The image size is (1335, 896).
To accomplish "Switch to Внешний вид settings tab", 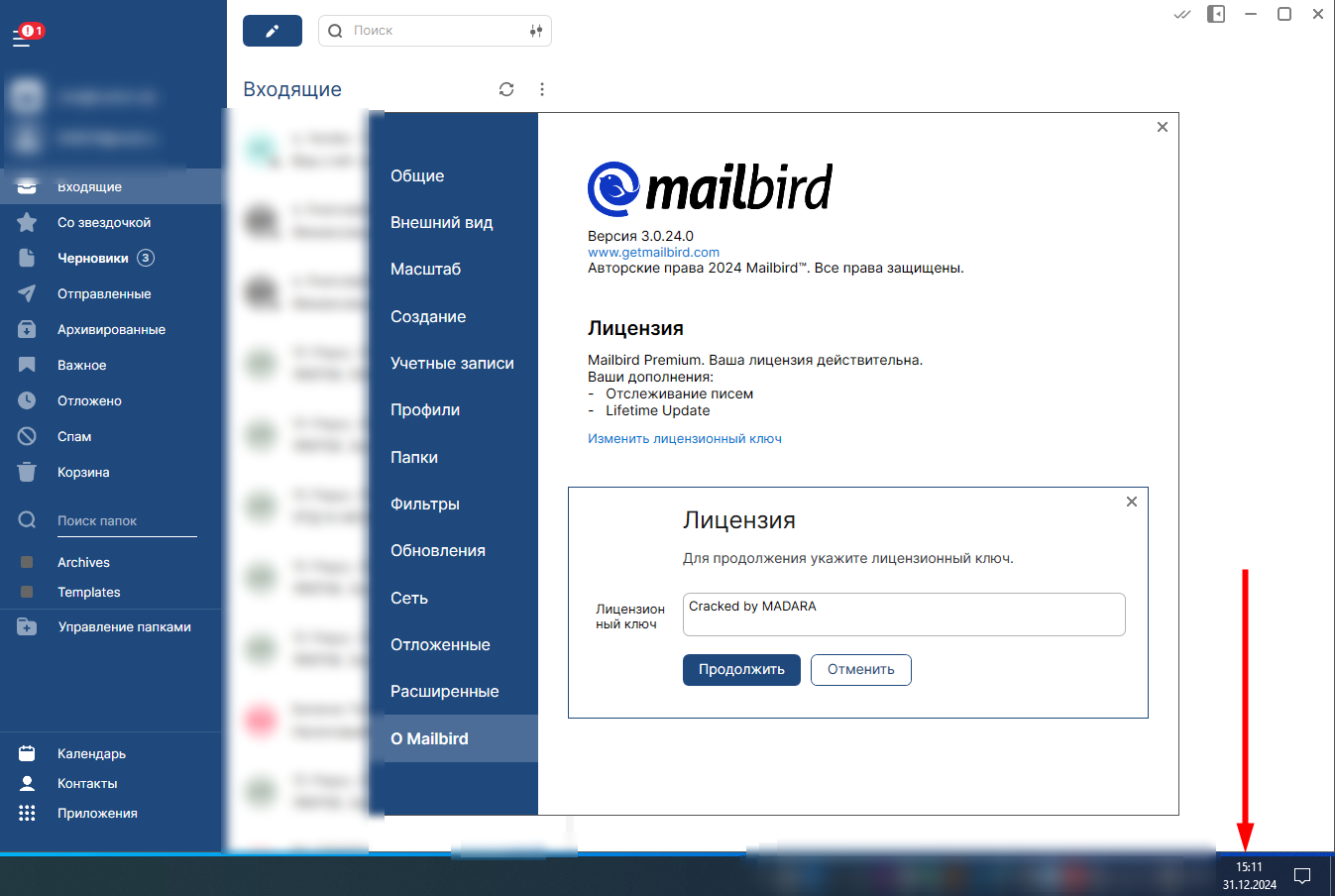I will [x=454, y=222].
